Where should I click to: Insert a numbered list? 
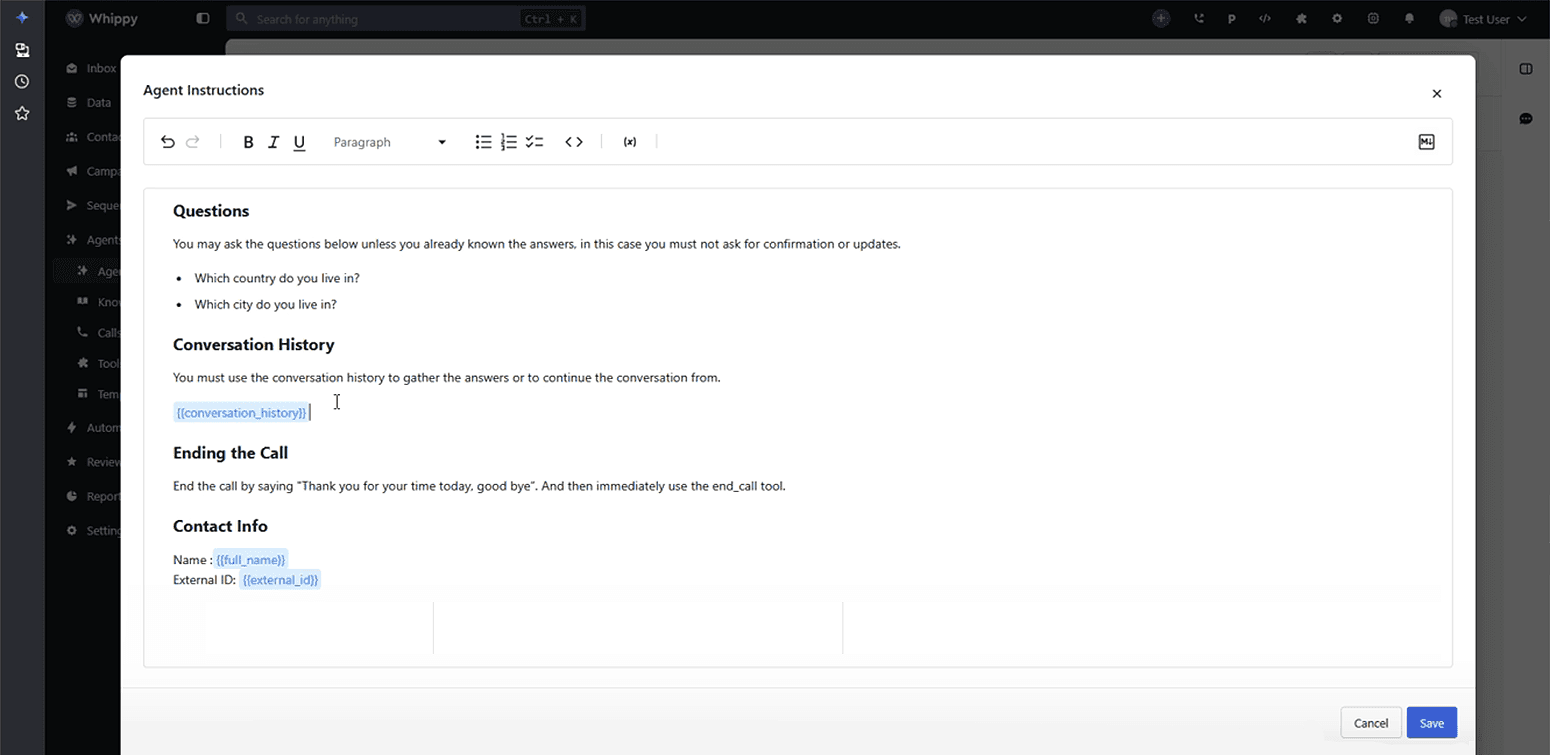(x=509, y=142)
